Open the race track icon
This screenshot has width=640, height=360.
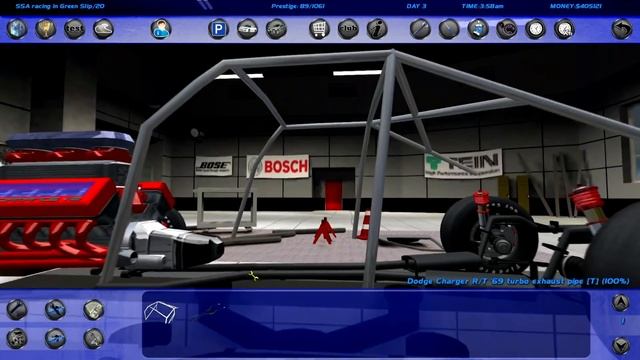coord(103,29)
